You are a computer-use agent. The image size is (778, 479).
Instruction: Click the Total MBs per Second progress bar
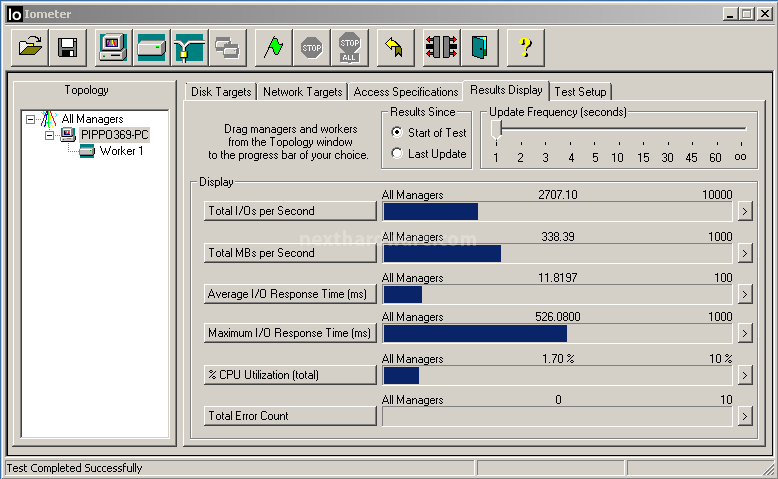coord(557,254)
